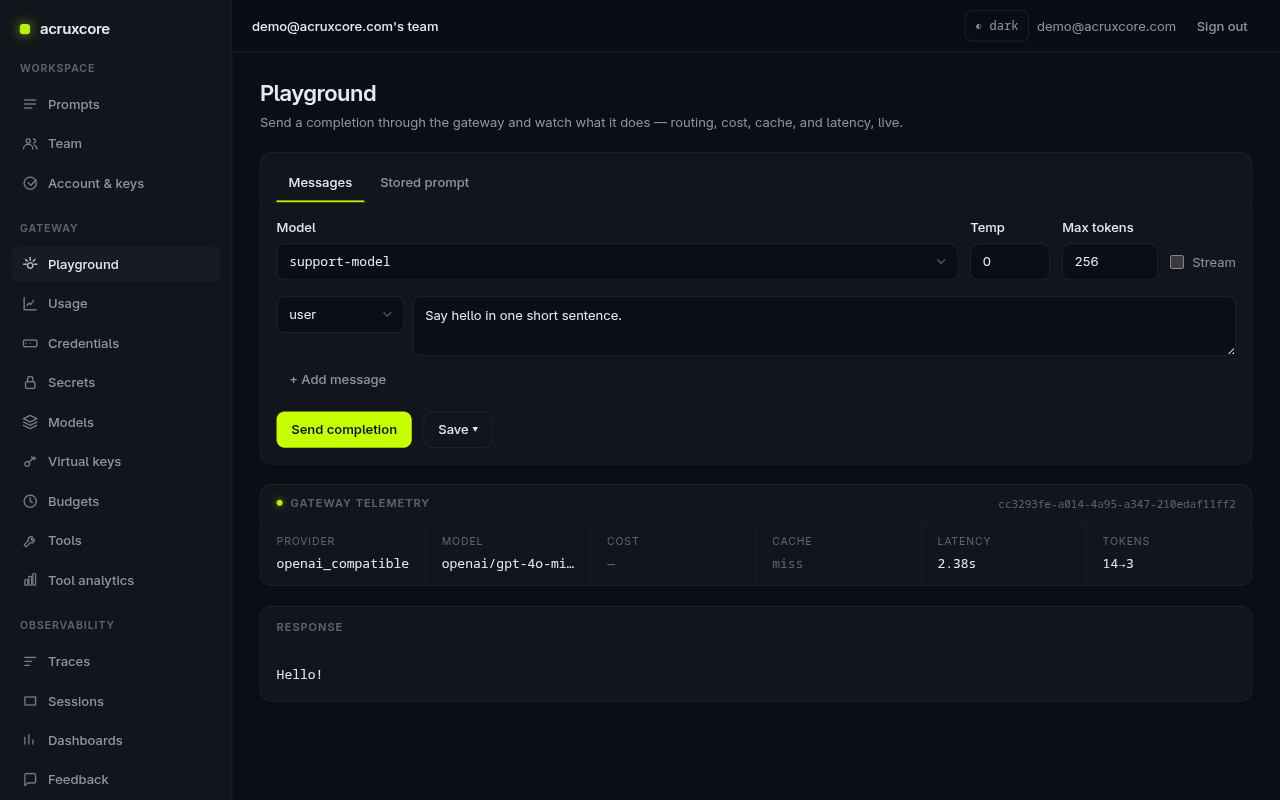The height and width of the screenshot is (800, 1280).
Task: Click the telemetry request ID text
Action: [x=1117, y=504]
